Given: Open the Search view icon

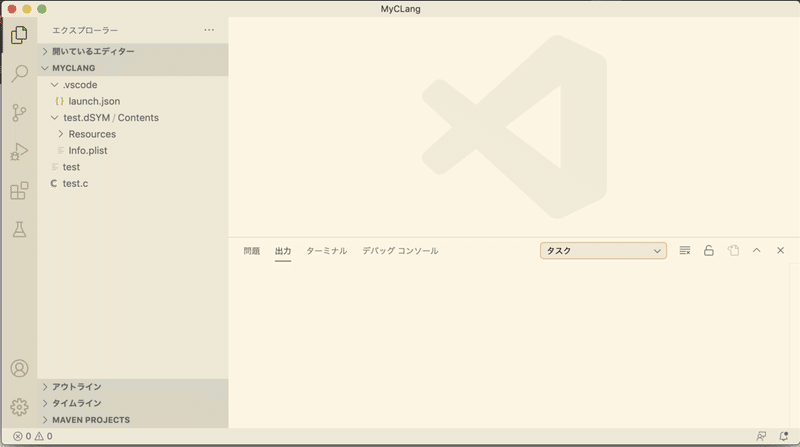Looking at the screenshot, I should (x=19, y=73).
